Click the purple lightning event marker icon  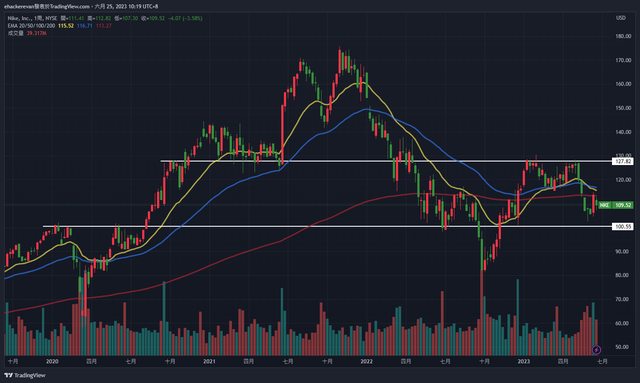click(x=596, y=350)
